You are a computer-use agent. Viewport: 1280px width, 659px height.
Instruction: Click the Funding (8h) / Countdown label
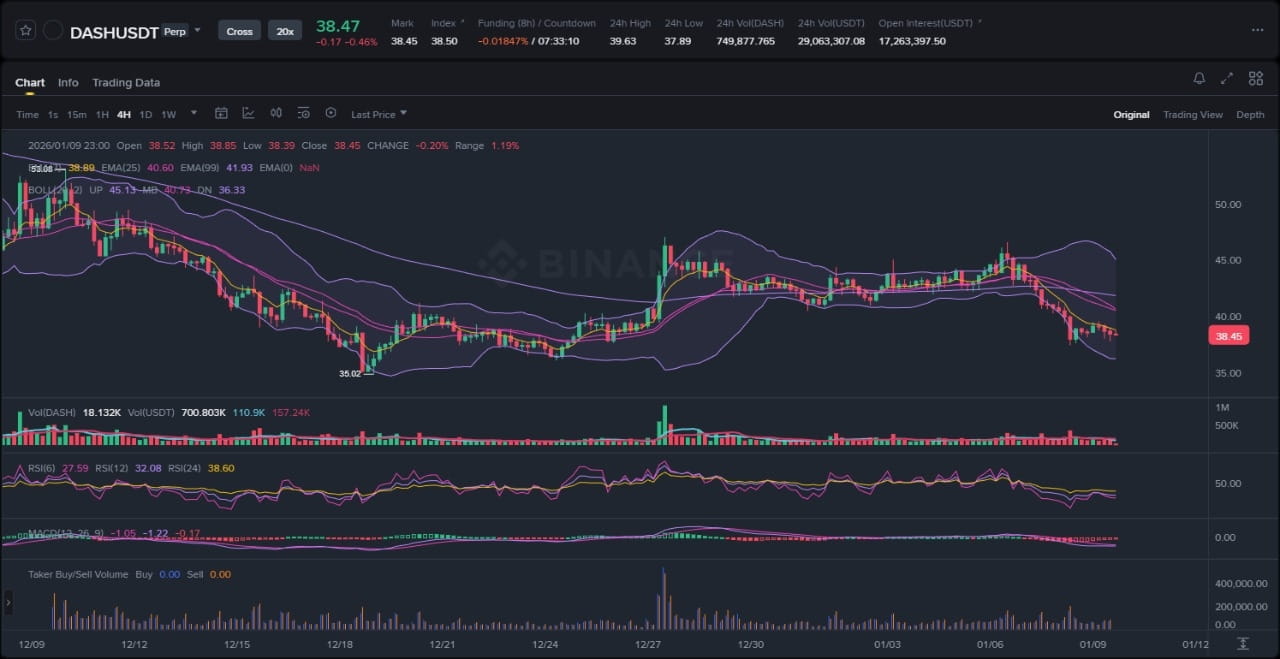[x=536, y=23]
